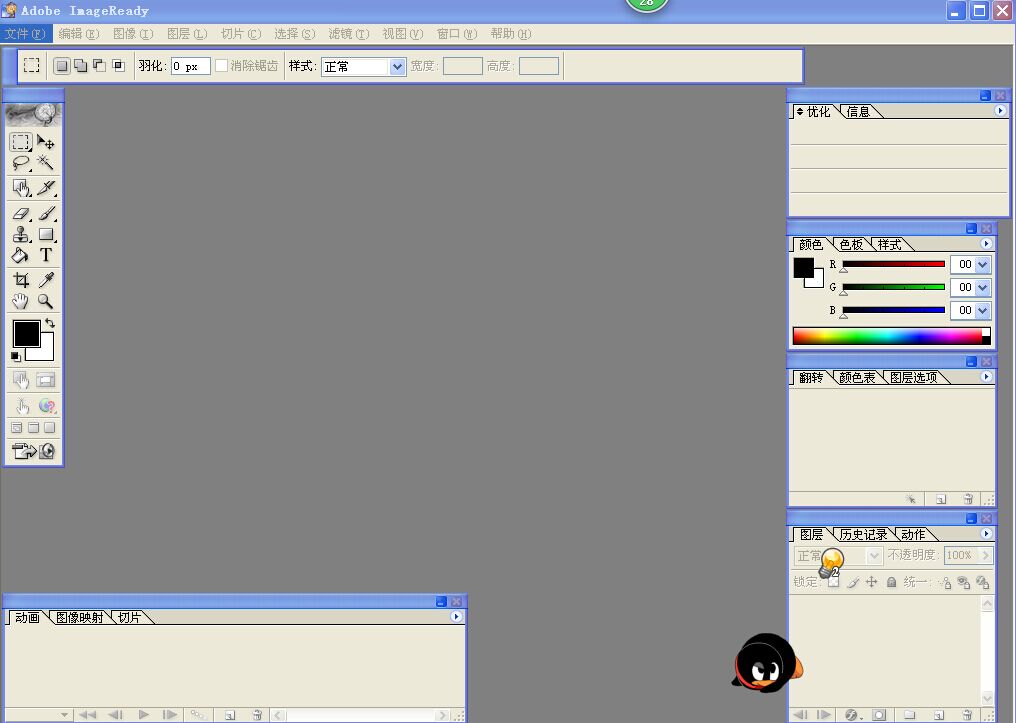Screen dimensions: 1016x723
Task: Select the Eyedropper tool
Action: coord(45,280)
